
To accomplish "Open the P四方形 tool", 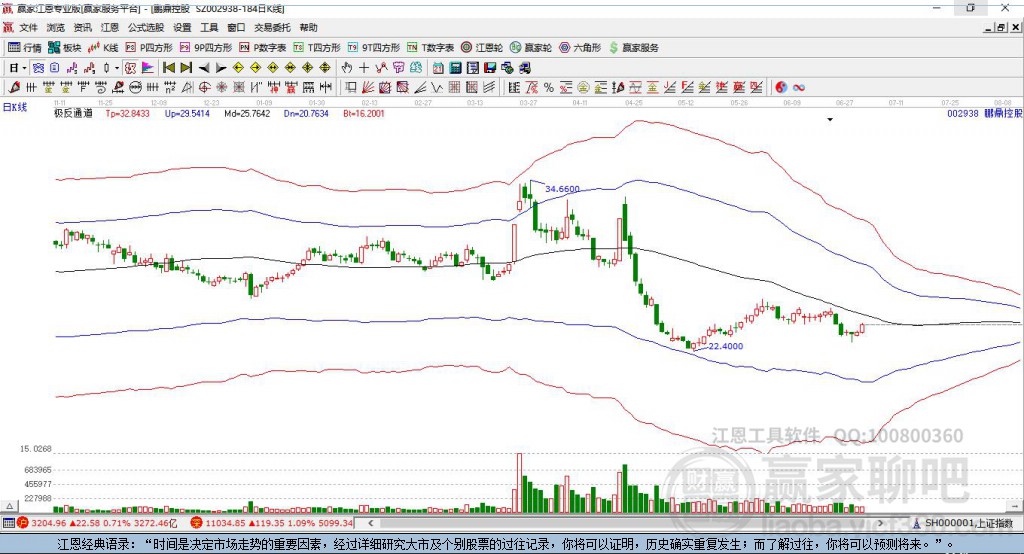I will tap(149, 48).
